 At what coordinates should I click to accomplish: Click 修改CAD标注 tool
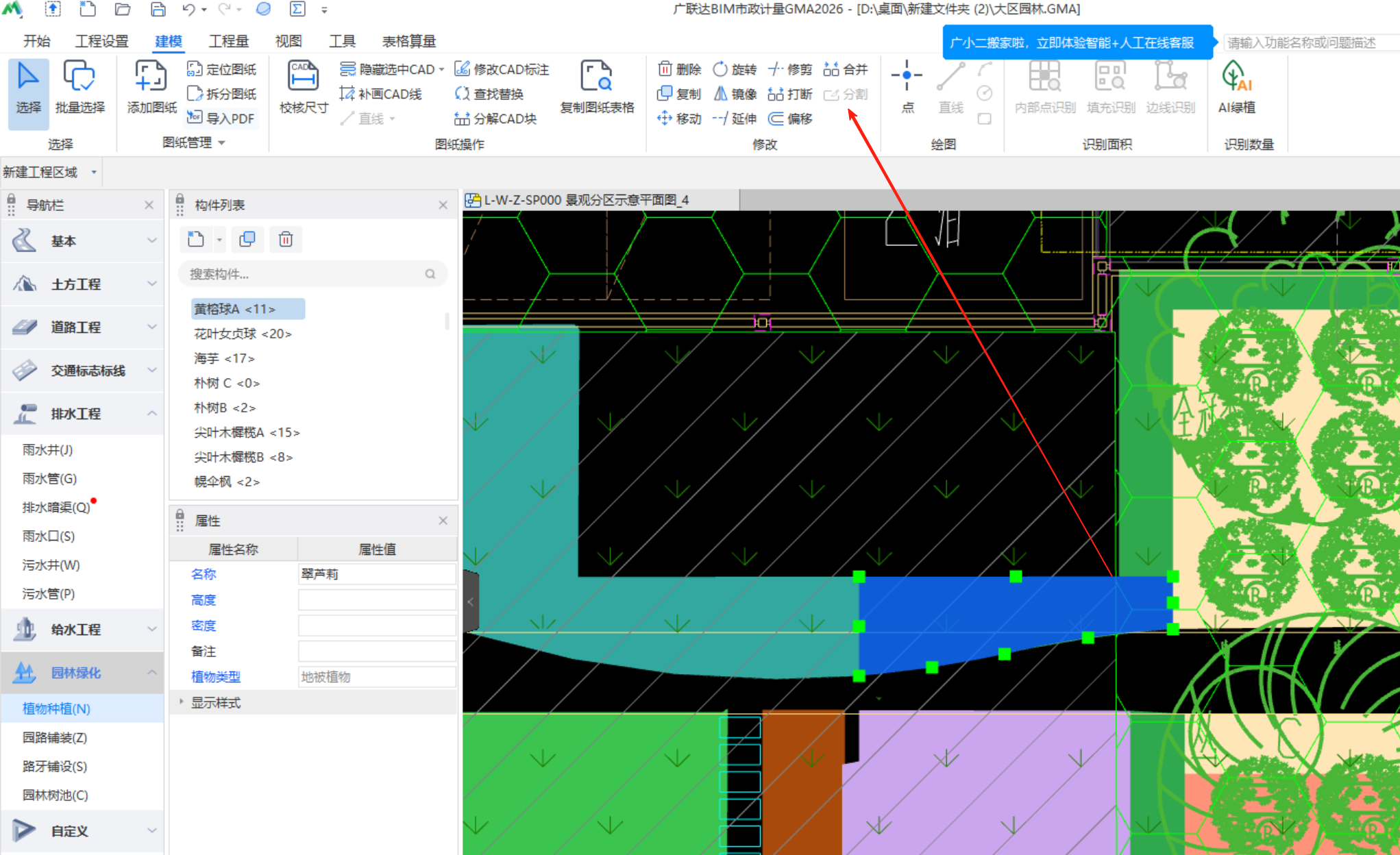click(502, 69)
